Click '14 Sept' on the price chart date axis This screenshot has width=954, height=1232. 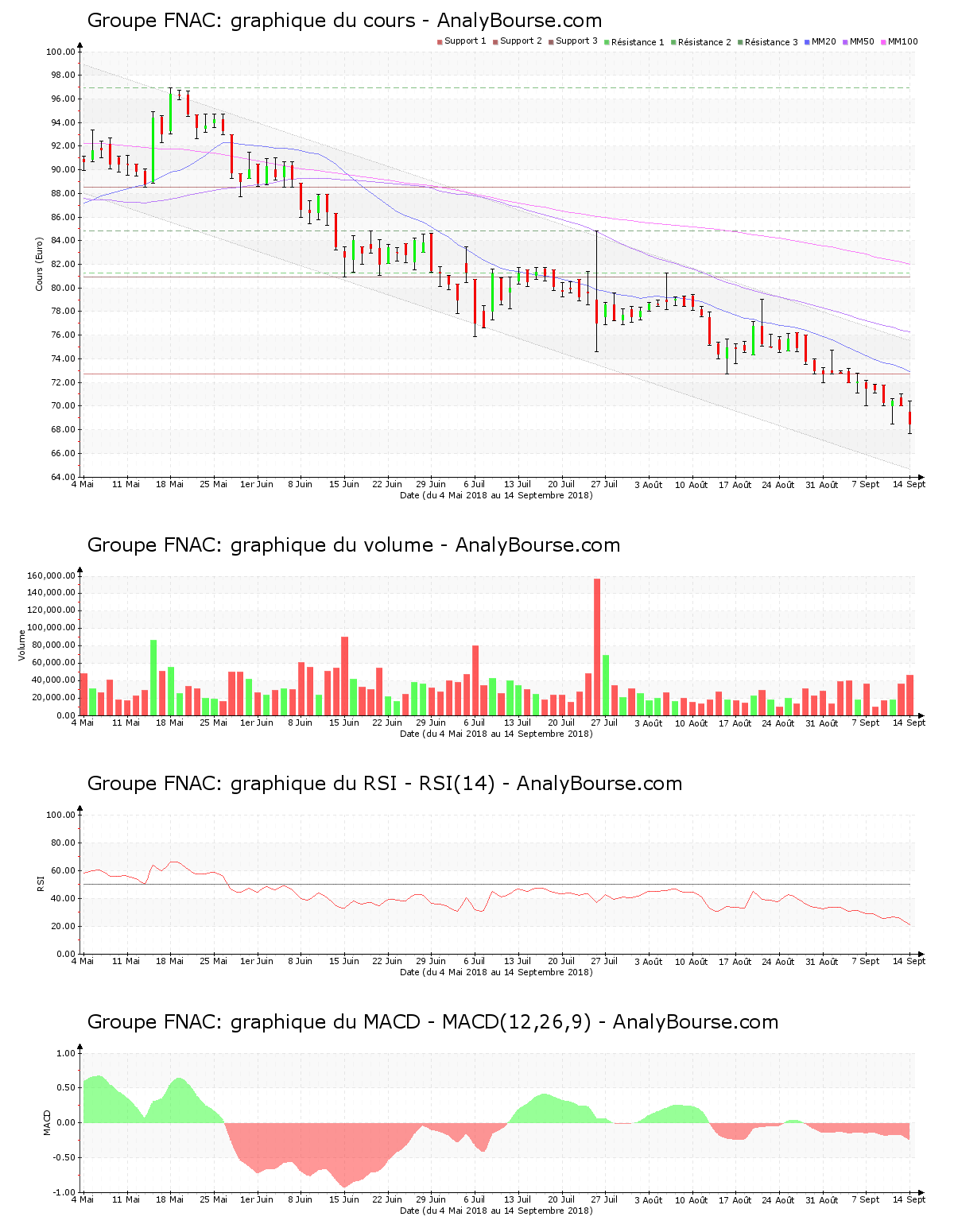click(x=909, y=484)
